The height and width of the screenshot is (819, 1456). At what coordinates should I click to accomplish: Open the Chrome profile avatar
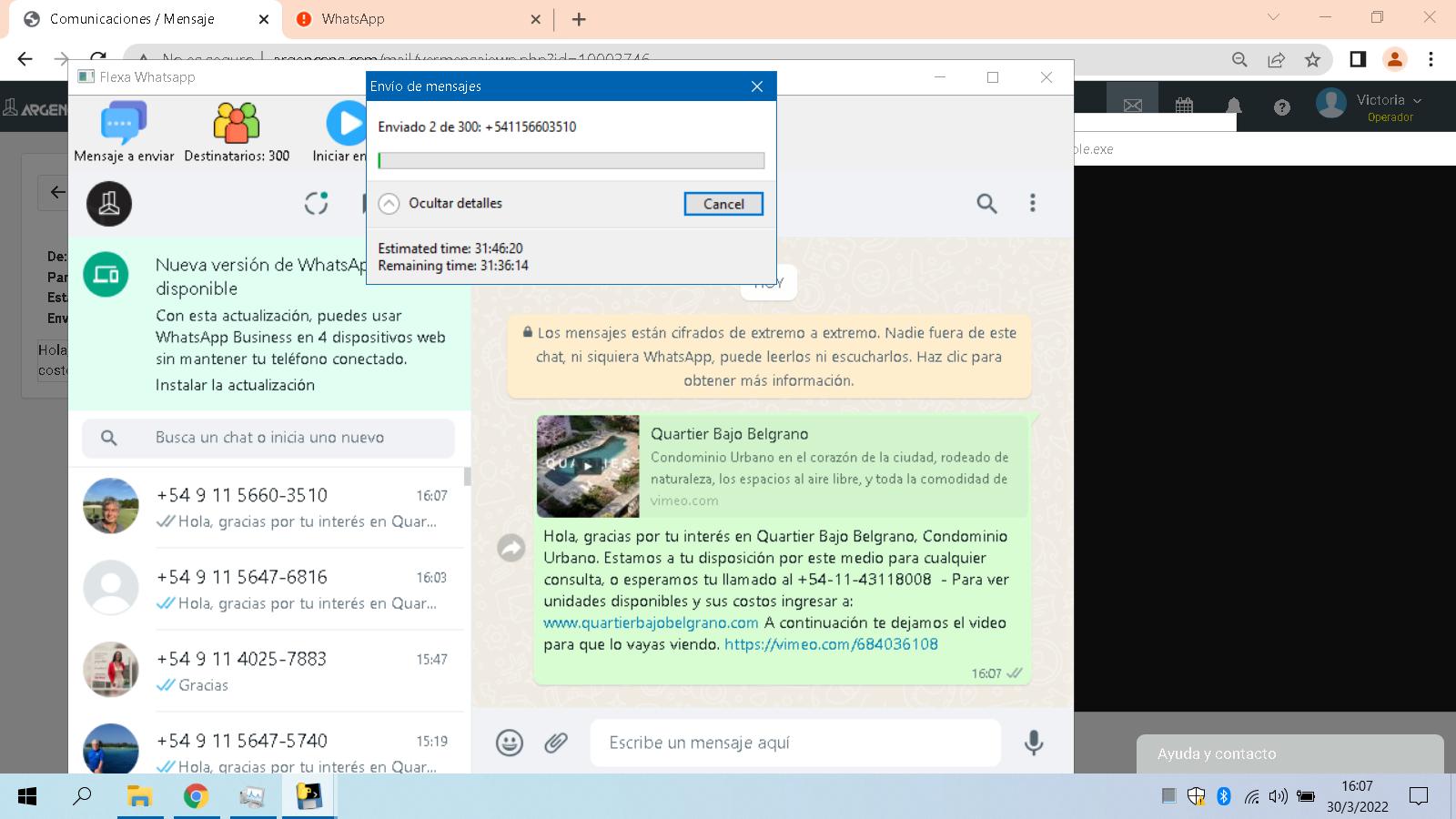click(1394, 59)
